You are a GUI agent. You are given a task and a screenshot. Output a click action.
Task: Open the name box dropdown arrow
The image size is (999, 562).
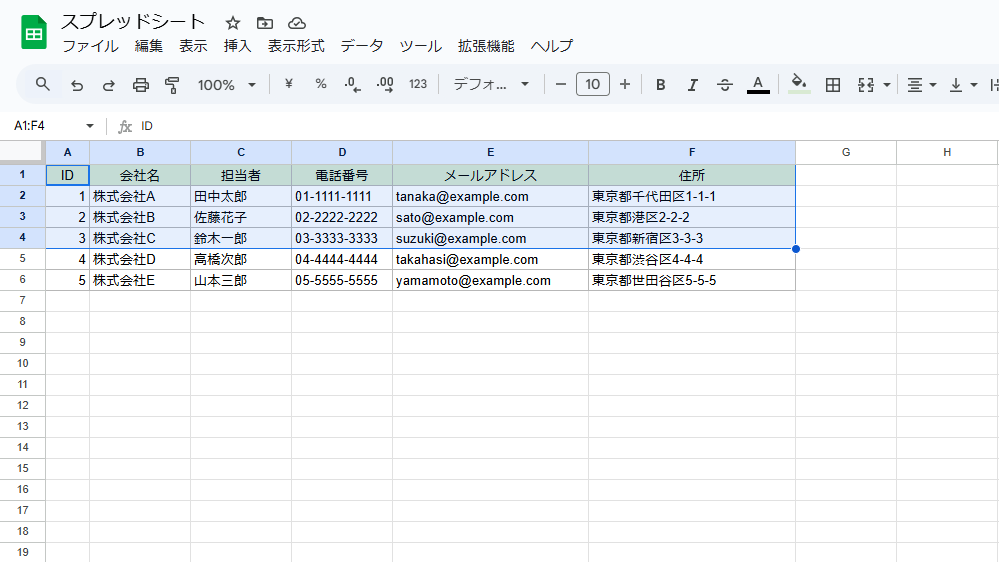tap(90, 126)
